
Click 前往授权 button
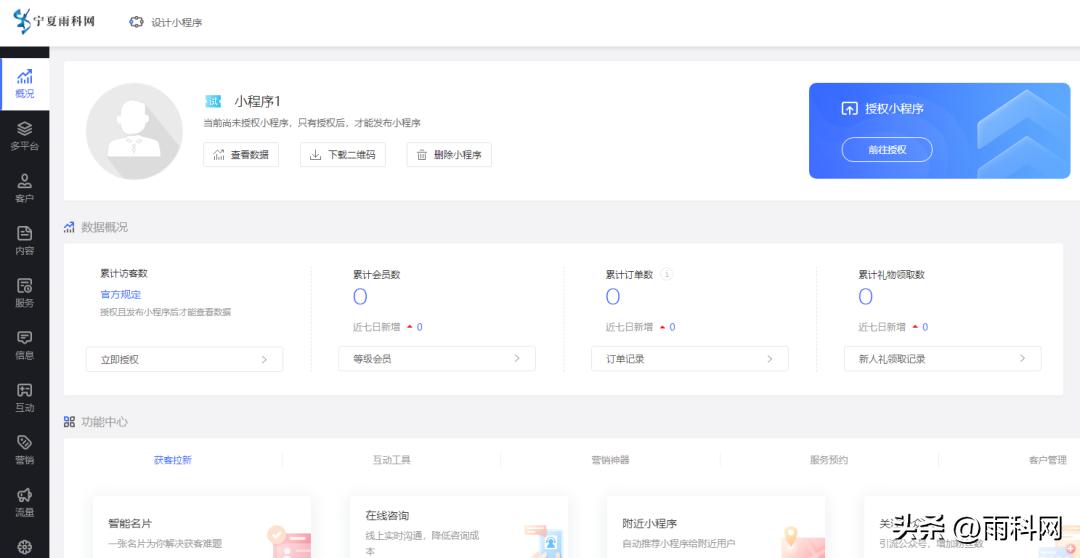tap(887, 149)
